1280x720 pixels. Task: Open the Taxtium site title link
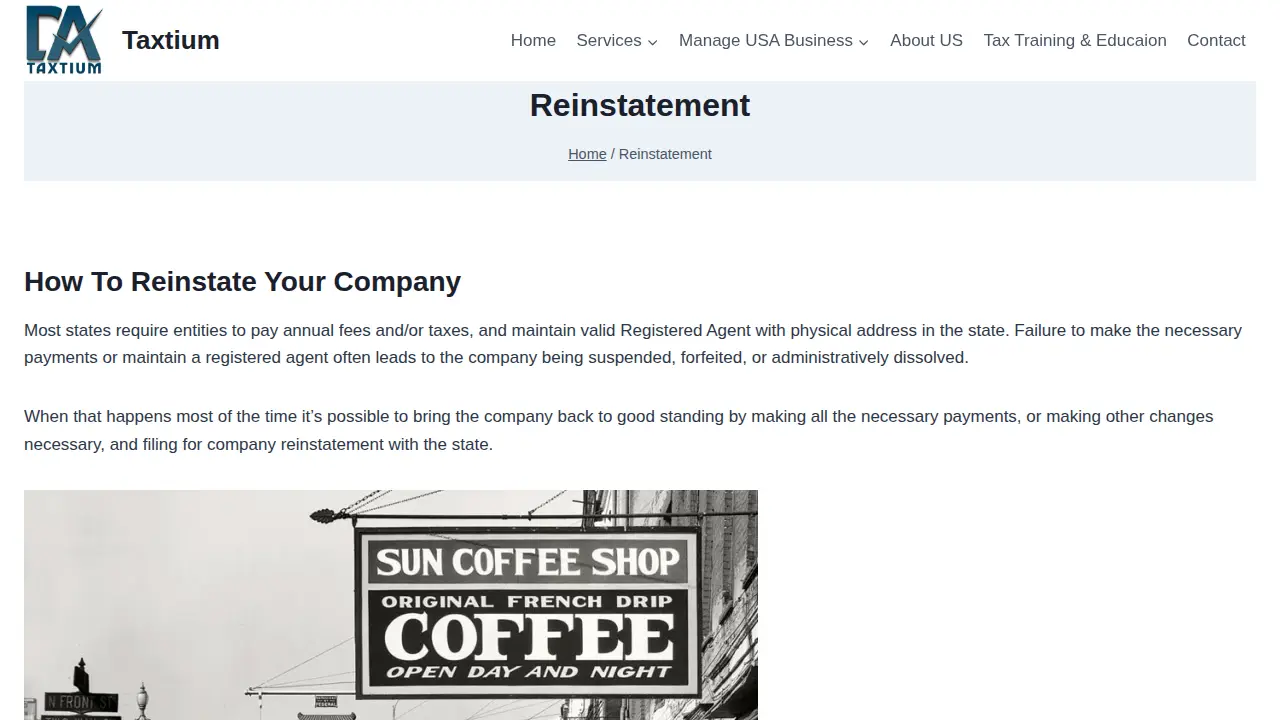[171, 40]
